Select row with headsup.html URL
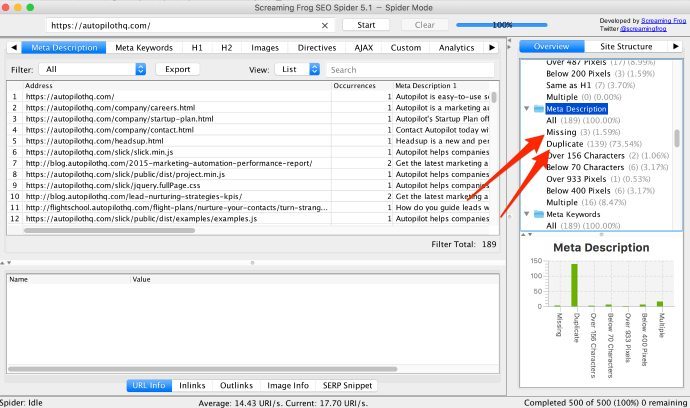Screen dimensions: 690x408 [249, 141]
